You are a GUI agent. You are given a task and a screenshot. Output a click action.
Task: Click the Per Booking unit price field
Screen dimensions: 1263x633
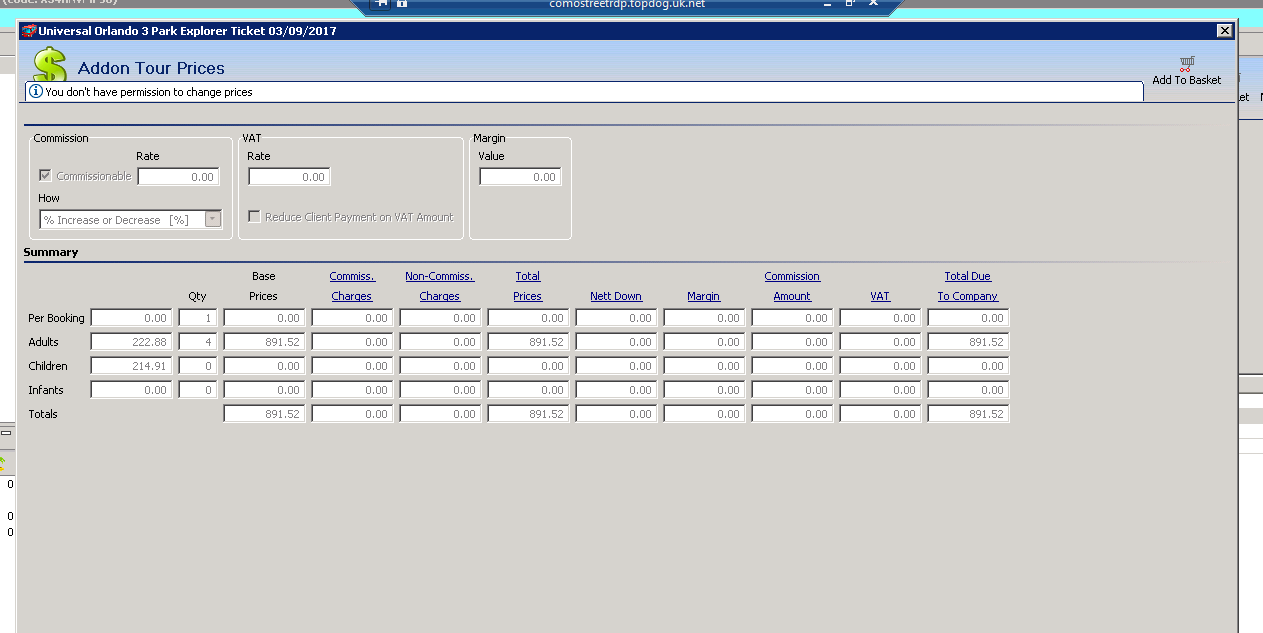coord(131,318)
